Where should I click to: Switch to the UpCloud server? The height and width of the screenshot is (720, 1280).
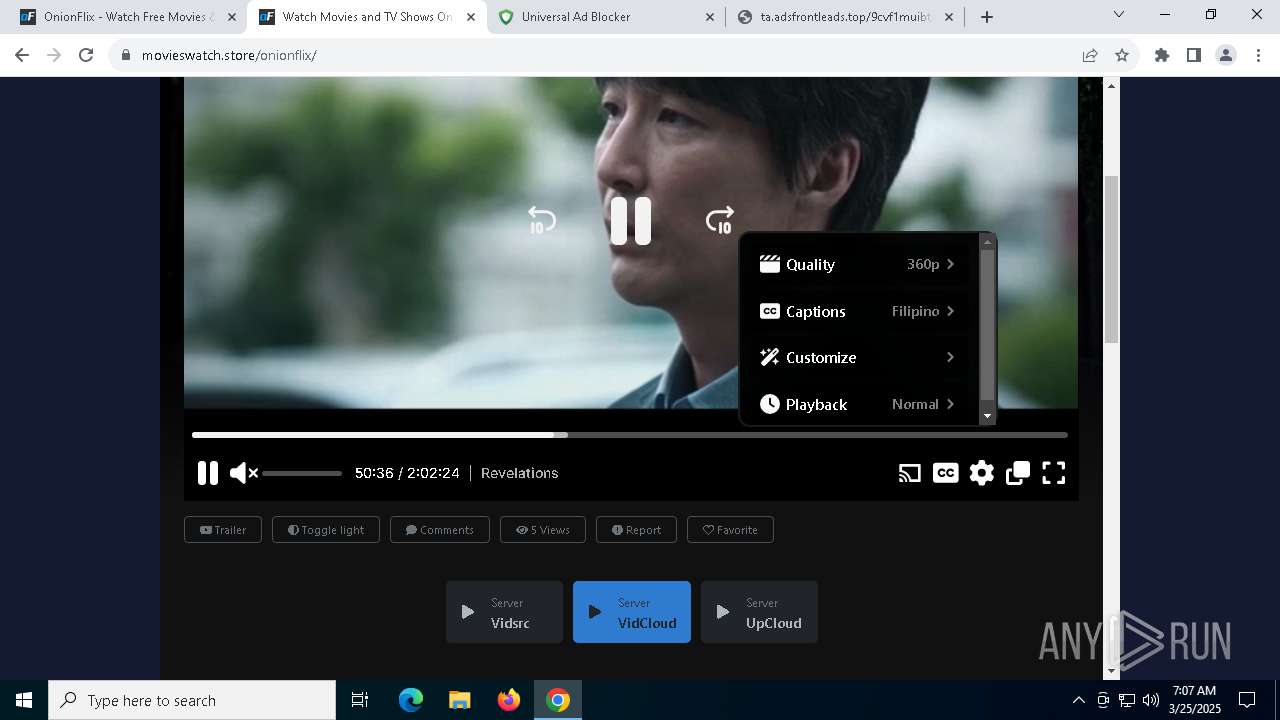(x=759, y=612)
